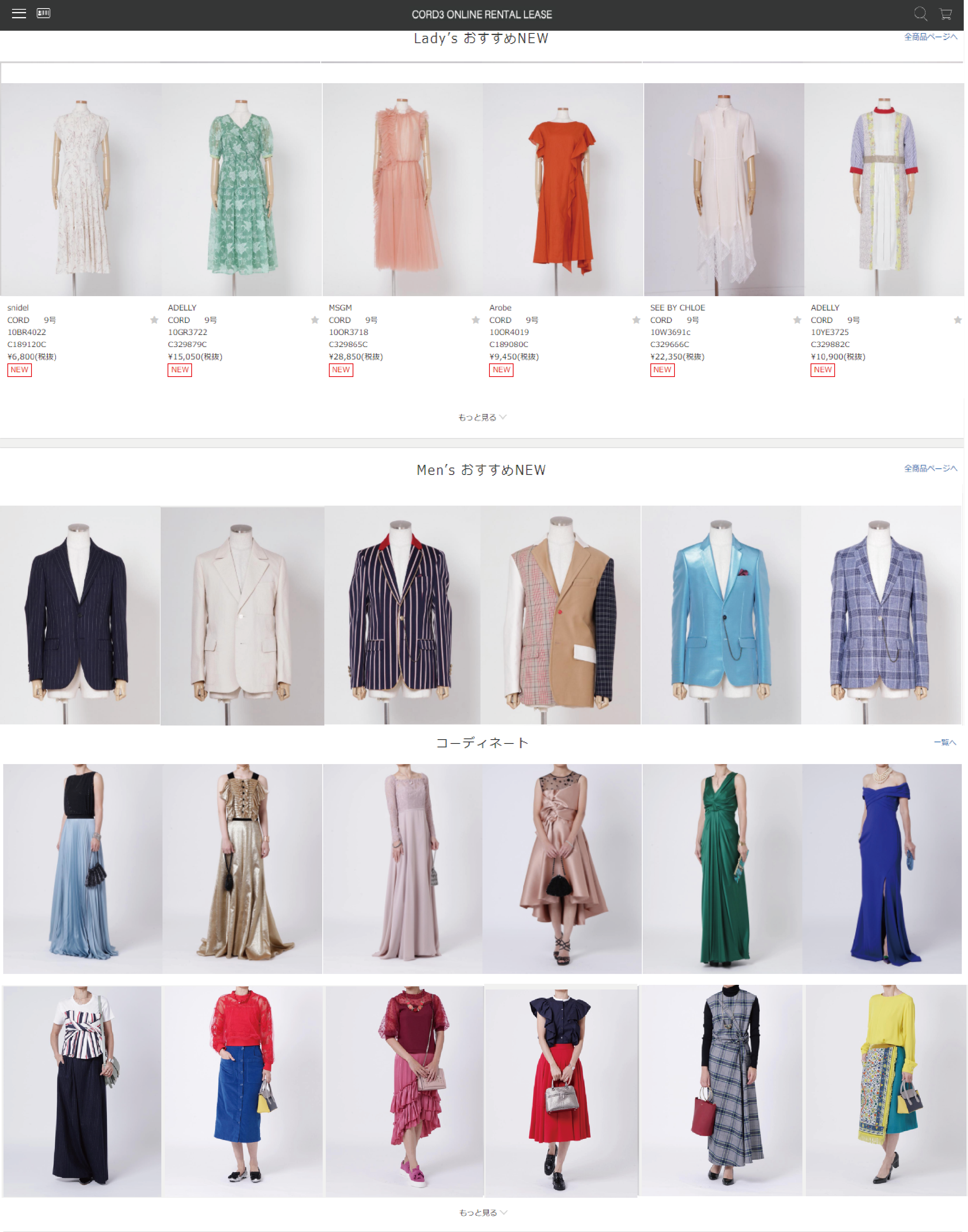Expand もっと見る under coordinate section

tap(483, 1213)
